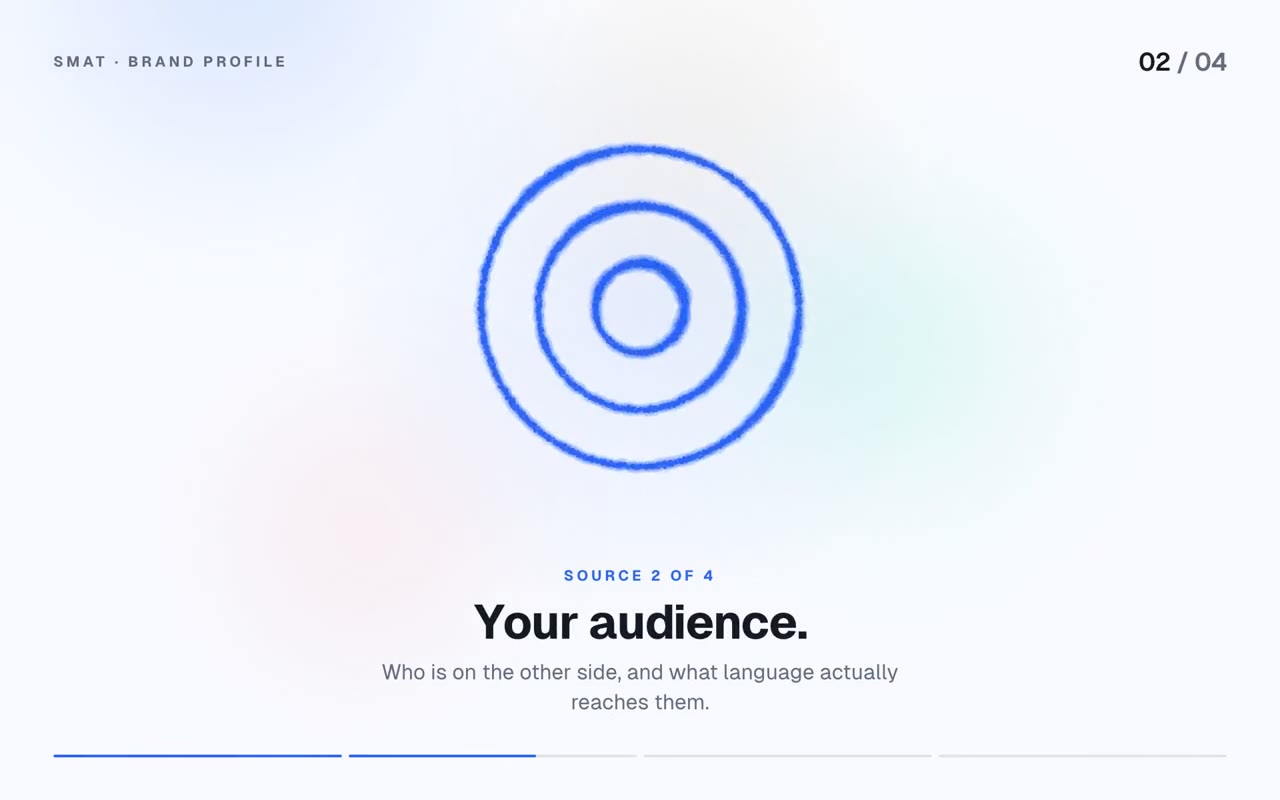Click the slash in the slide counter
Image resolution: width=1280 pixels, height=800 pixels.
pos(1182,62)
